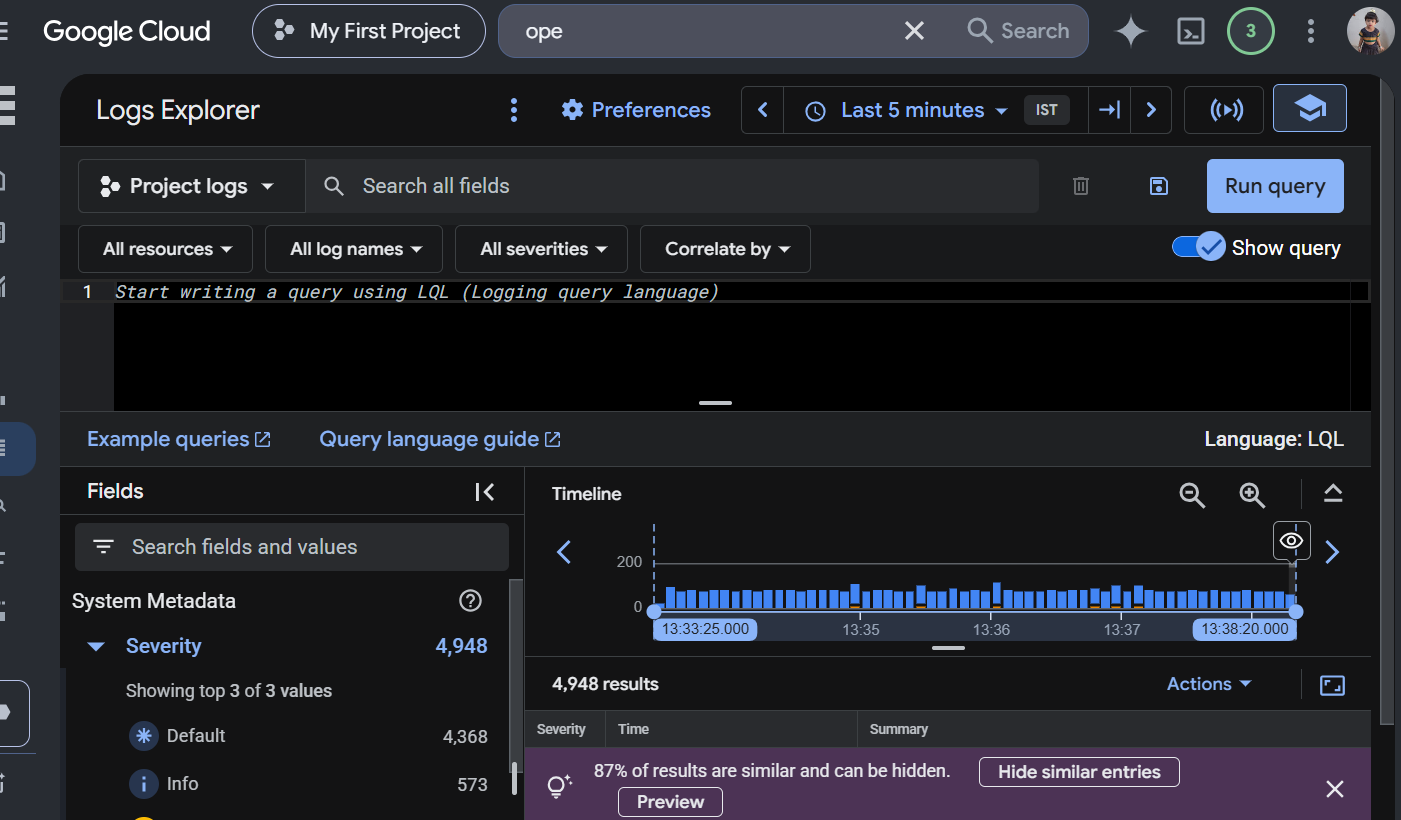
Task: Activate Cloud Shell terminal icon
Action: pos(1190,31)
